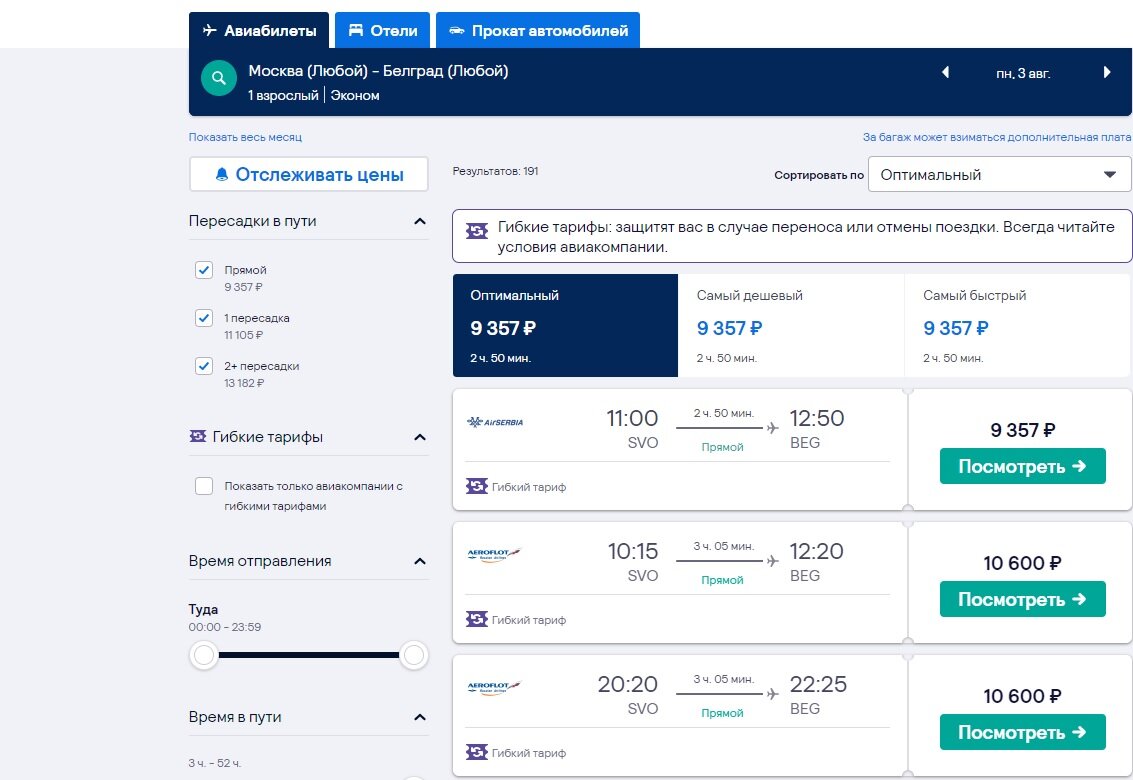Click the Эконом class text
This screenshot has height=780, width=1133.
click(x=355, y=95)
